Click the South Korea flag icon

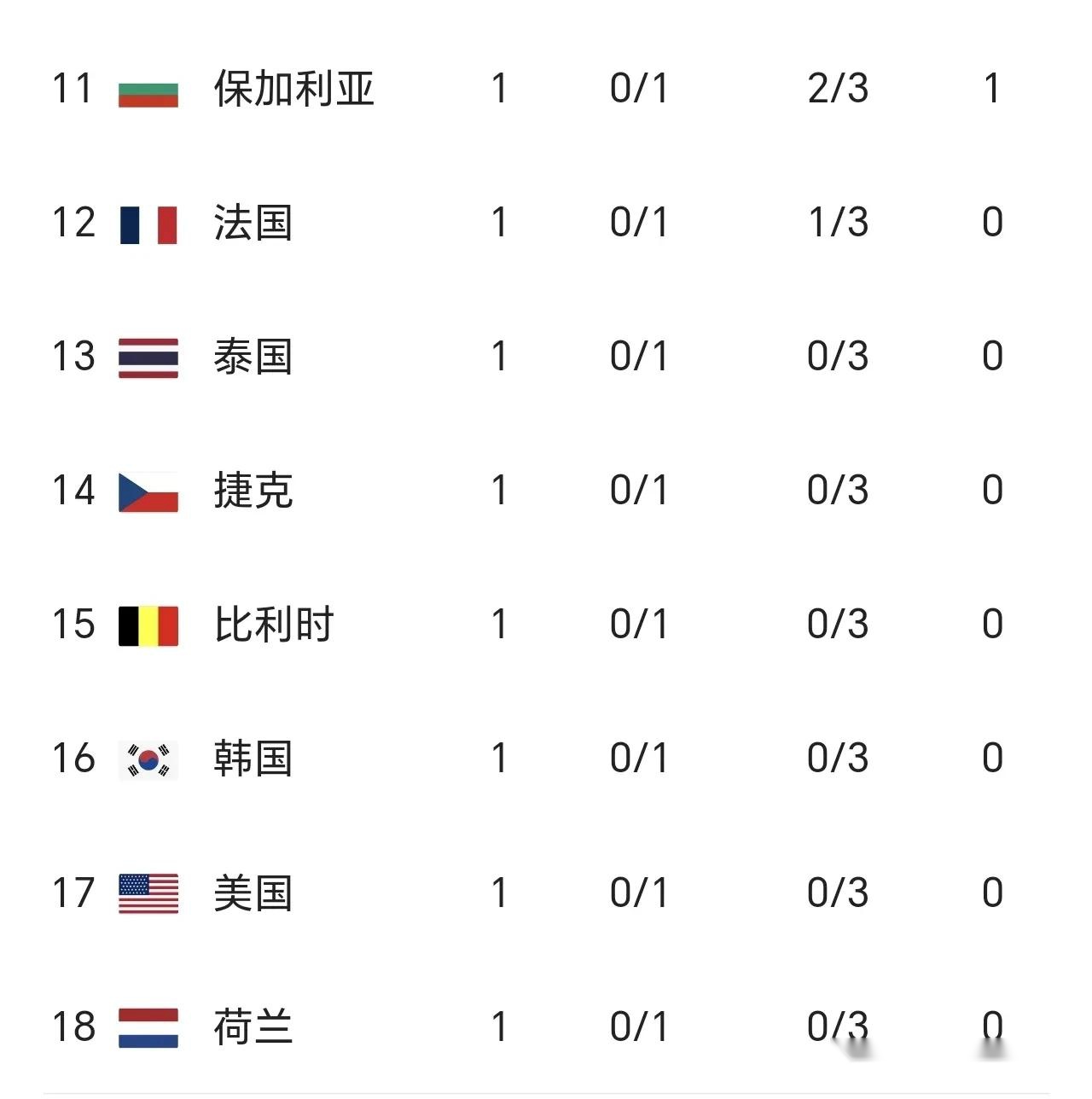tap(148, 759)
